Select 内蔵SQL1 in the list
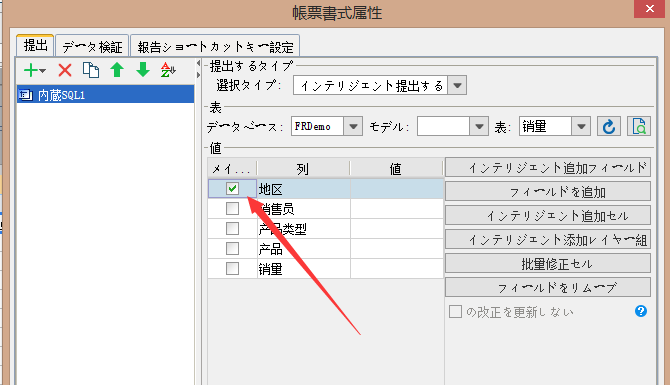 (106, 94)
